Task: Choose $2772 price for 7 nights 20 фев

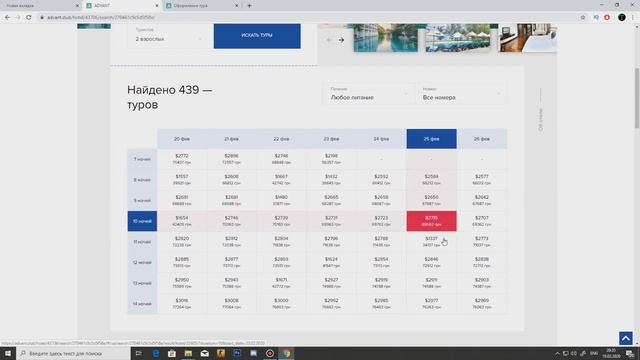Action: (182, 159)
